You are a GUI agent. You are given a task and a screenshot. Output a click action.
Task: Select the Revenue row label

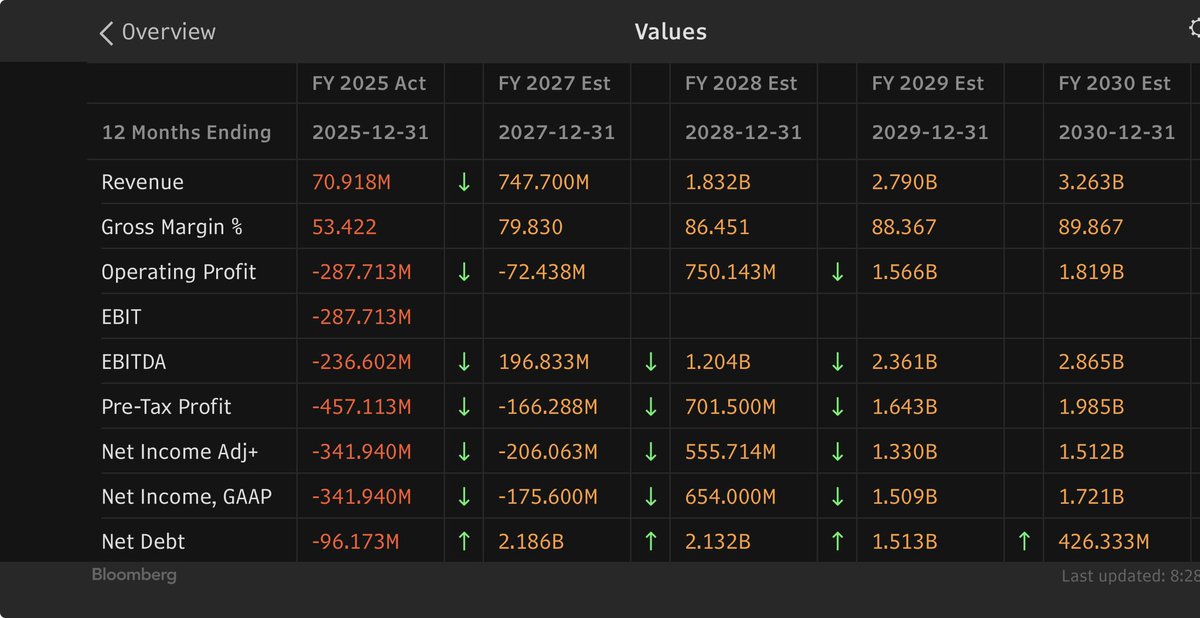point(143,182)
